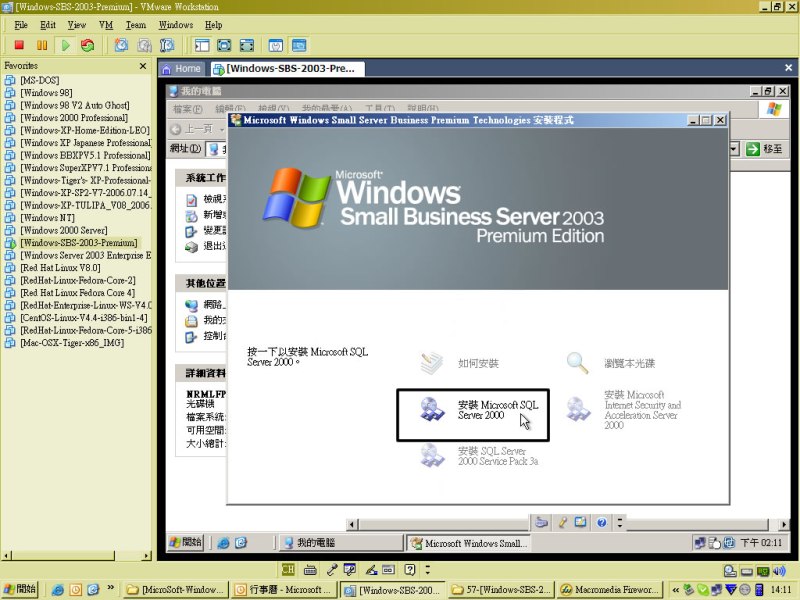Select [MS-DOS] in Favorites
Screen dimensions: 800x600
[40, 81]
